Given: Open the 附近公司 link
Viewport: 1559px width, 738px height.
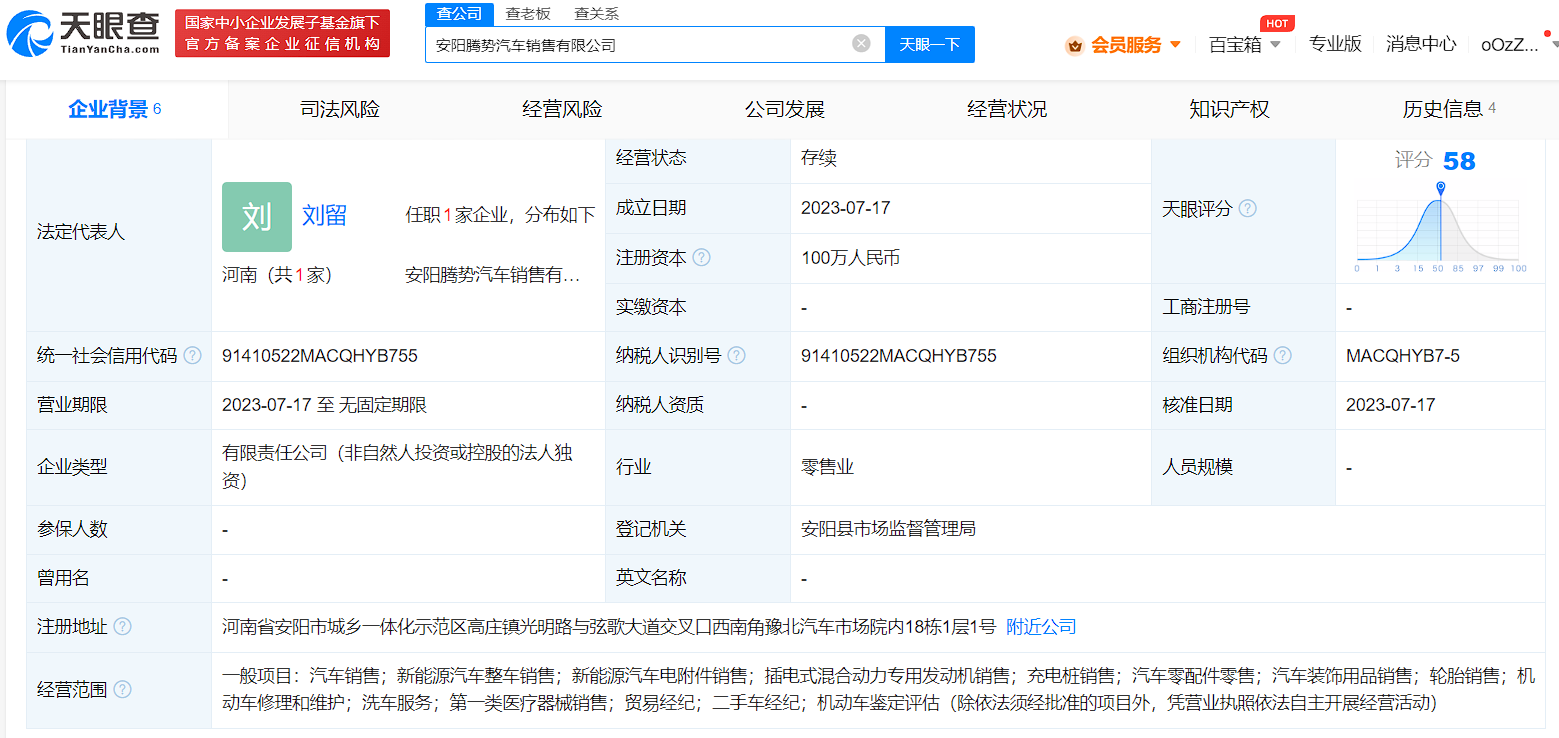Looking at the screenshot, I should pos(1039,626).
